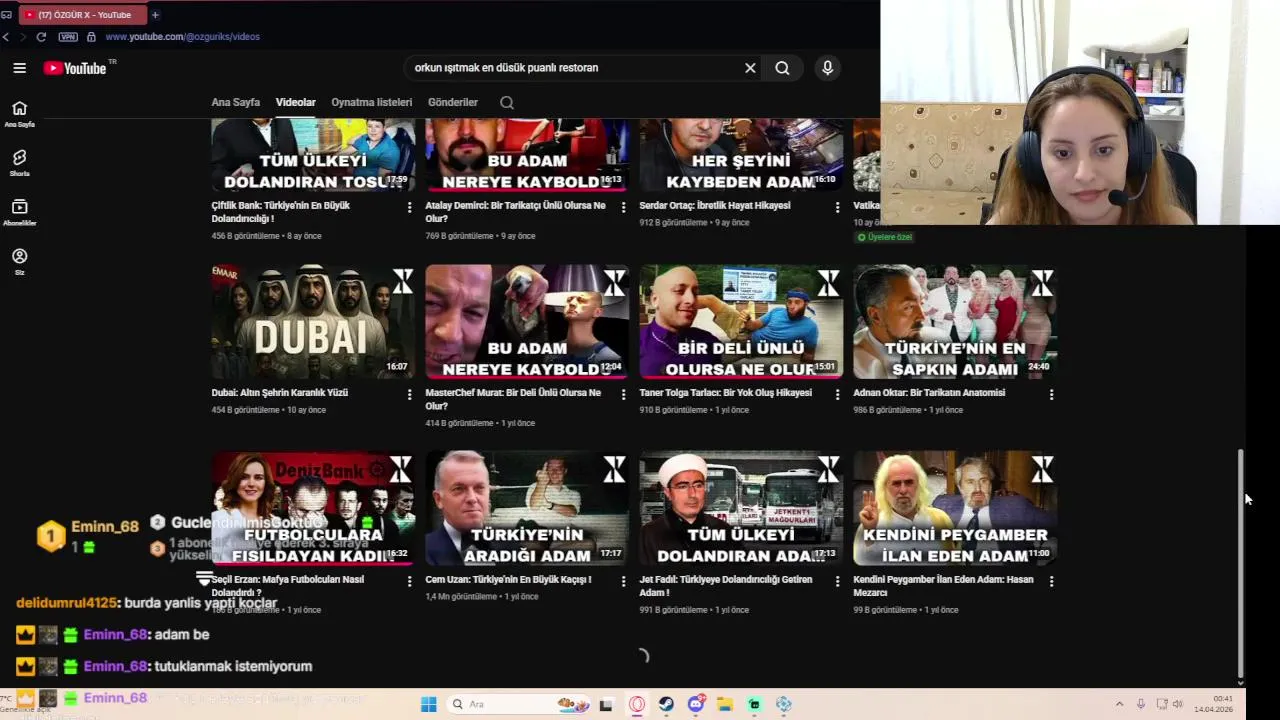Screen dimensions: 1280x720
Task: Open the DUBAI video thumbnail
Action: point(313,322)
